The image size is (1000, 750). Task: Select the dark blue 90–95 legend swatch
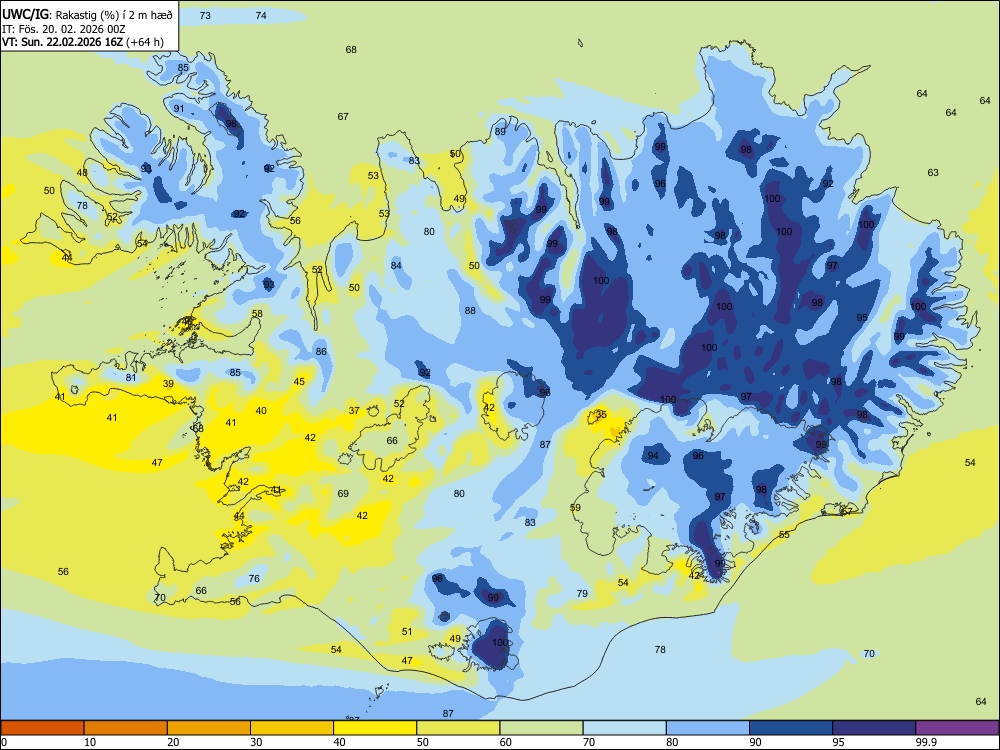pyautogui.click(x=791, y=728)
